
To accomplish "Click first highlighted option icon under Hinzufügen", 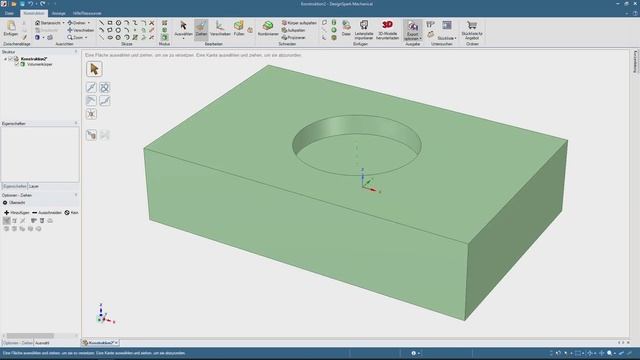I will pos(7,221).
